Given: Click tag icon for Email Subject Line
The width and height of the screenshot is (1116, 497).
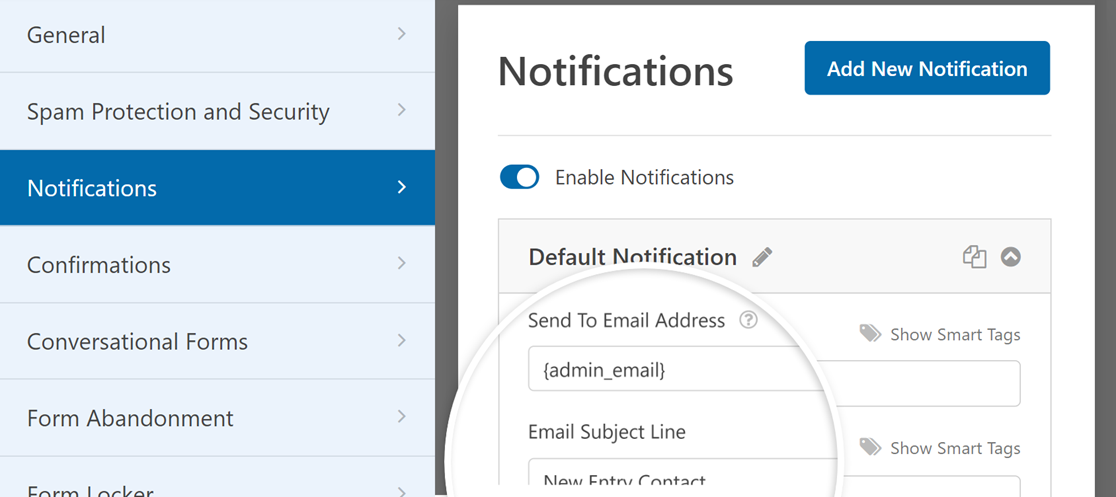Looking at the screenshot, I should point(870,447).
